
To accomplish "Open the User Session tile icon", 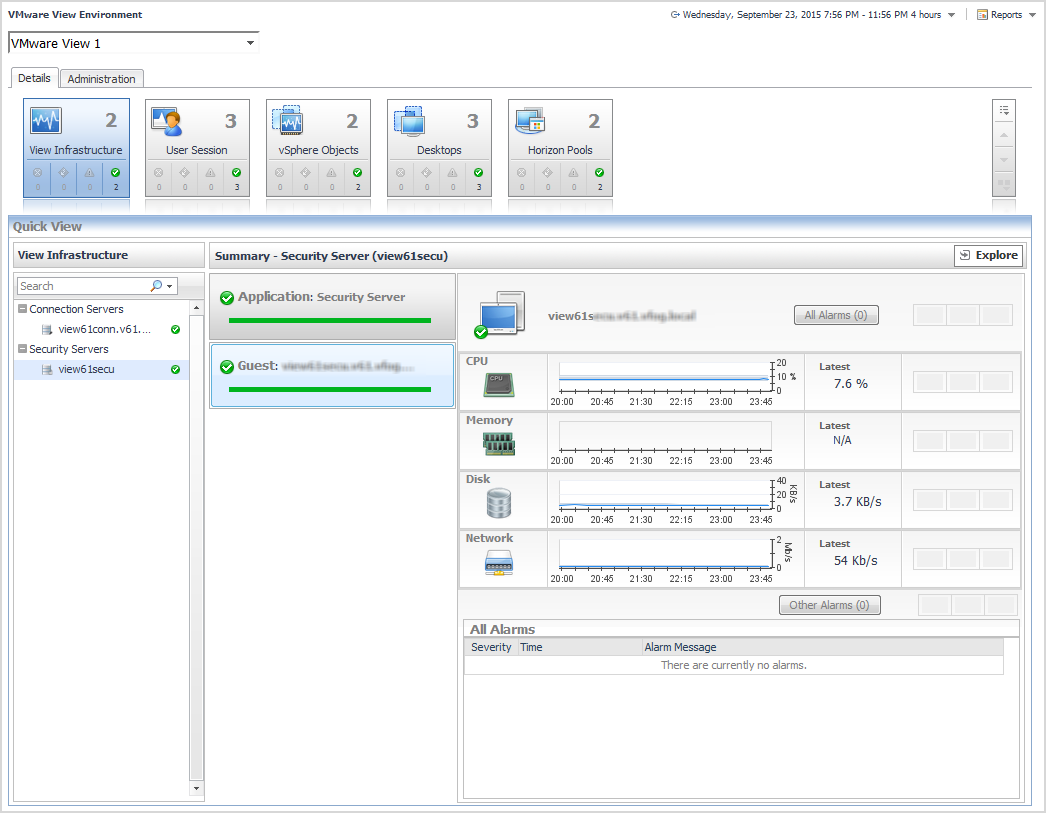I will tap(167, 122).
